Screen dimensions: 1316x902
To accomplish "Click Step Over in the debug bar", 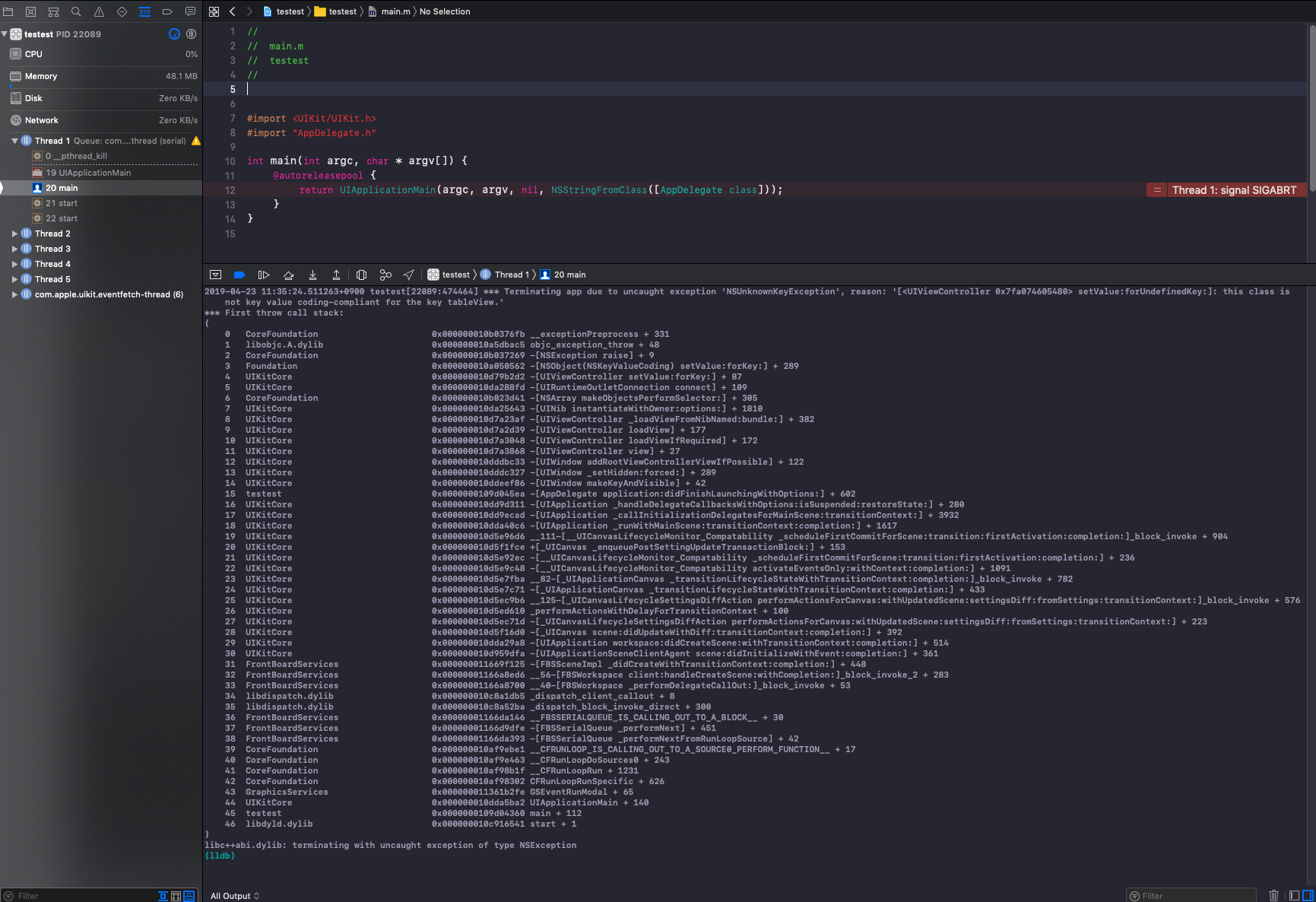I will point(289,275).
